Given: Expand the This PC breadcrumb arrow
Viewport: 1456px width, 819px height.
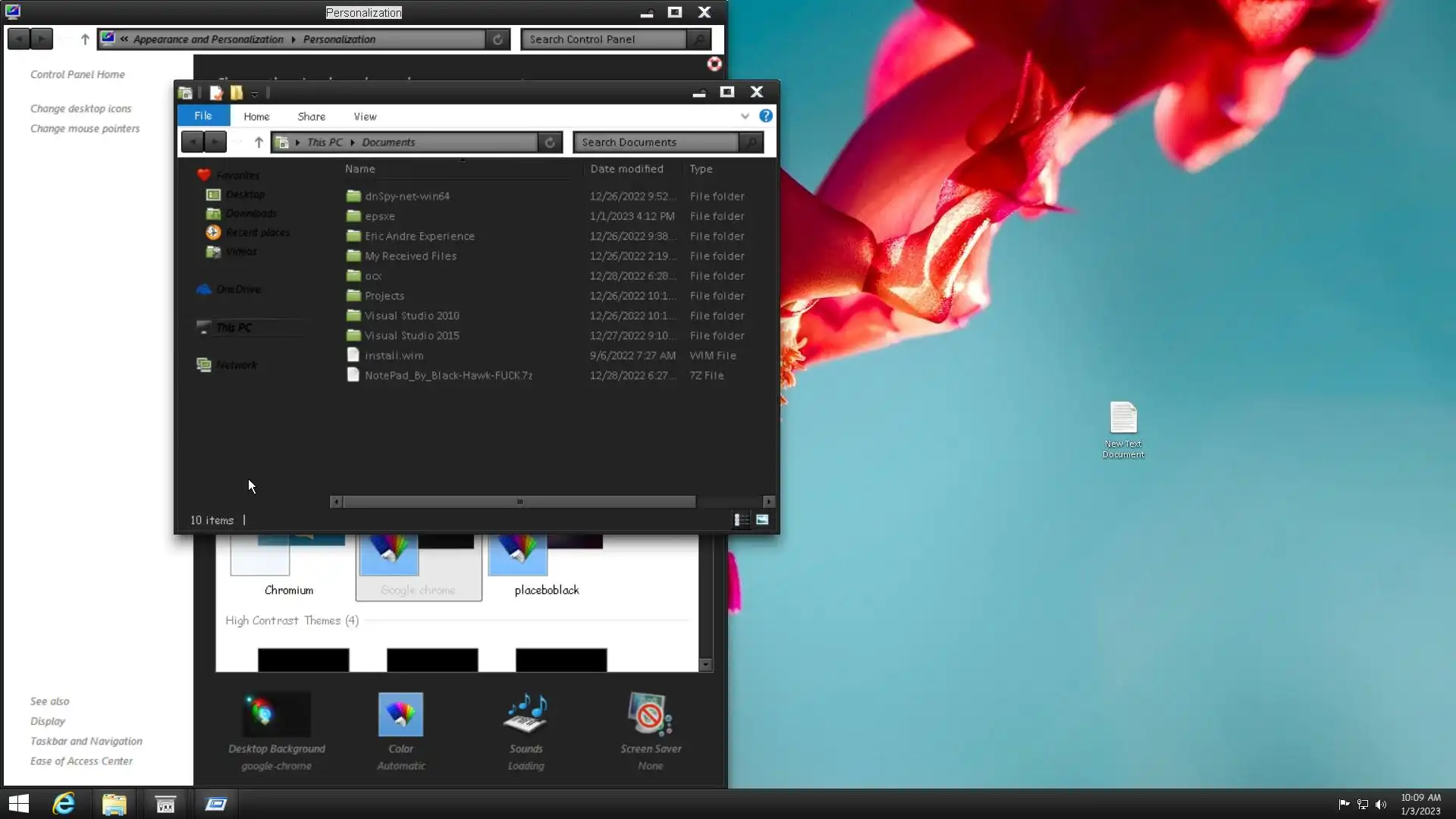Looking at the screenshot, I should click(352, 143).
